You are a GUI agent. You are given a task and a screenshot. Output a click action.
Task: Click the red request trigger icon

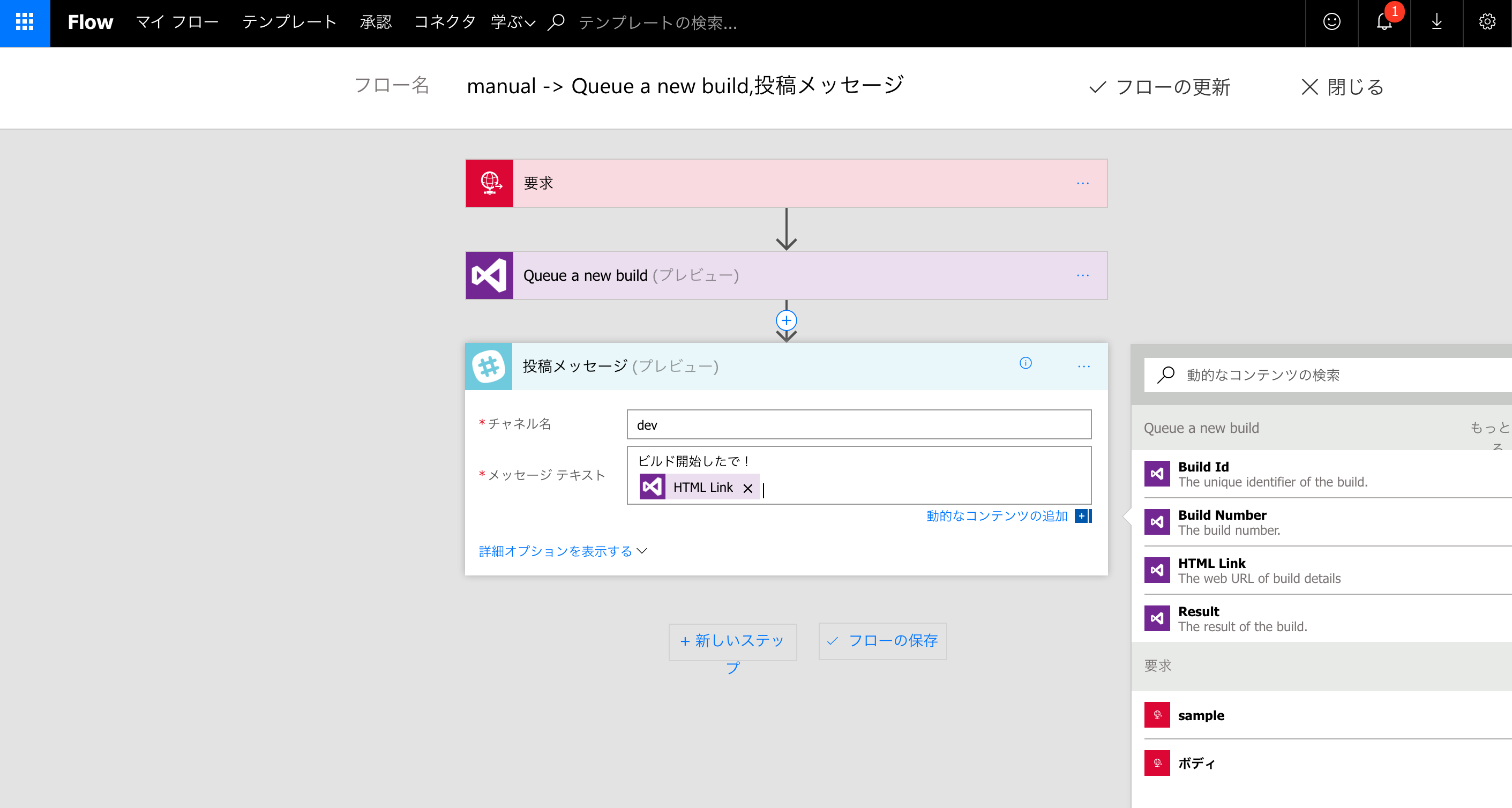click(x=490, y=183)
